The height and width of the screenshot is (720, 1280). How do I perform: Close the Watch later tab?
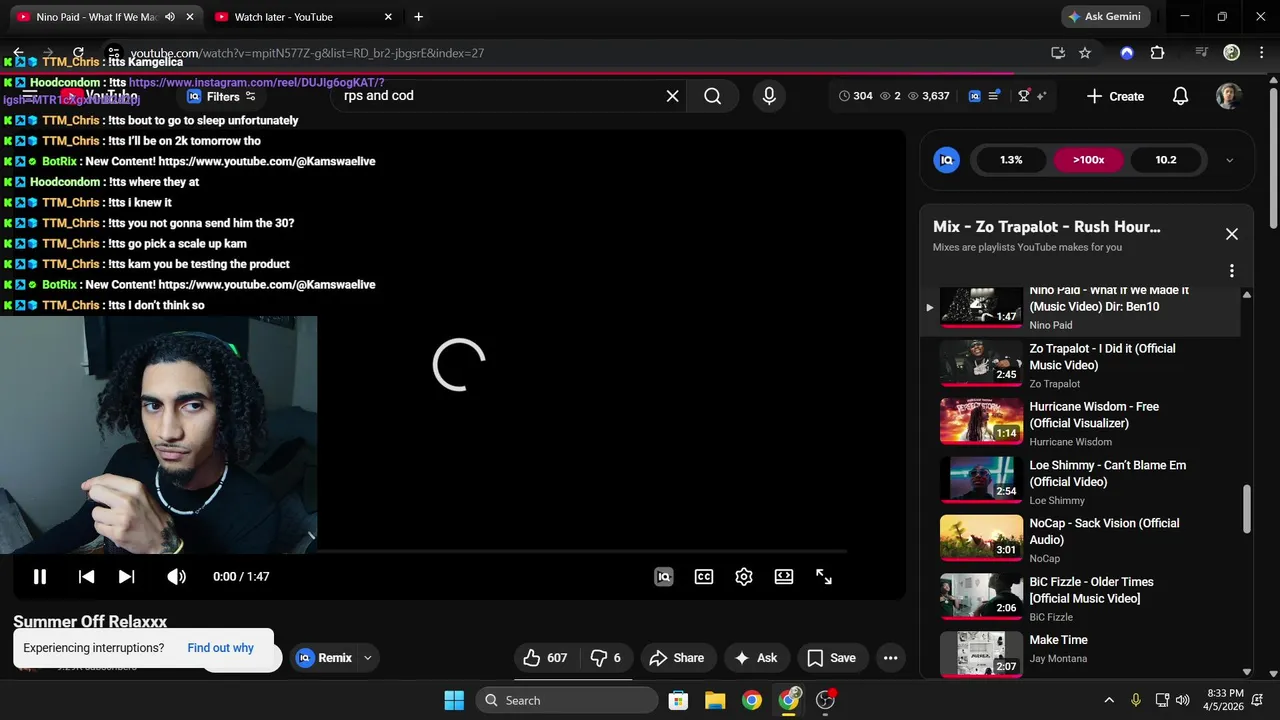389,17
